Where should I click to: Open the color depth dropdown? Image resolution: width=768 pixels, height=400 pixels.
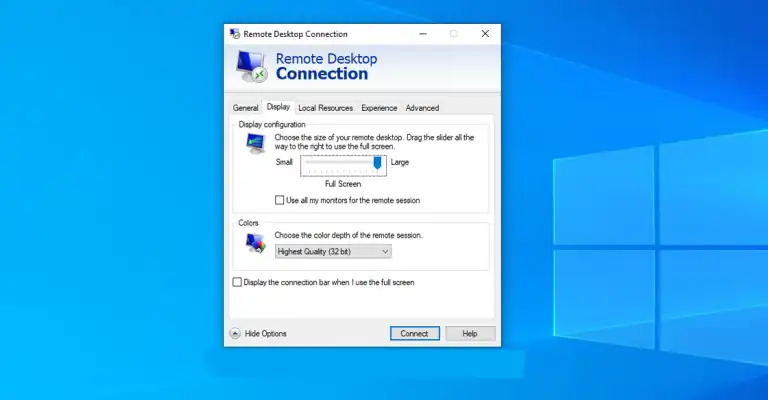click(x=333, y=252)
